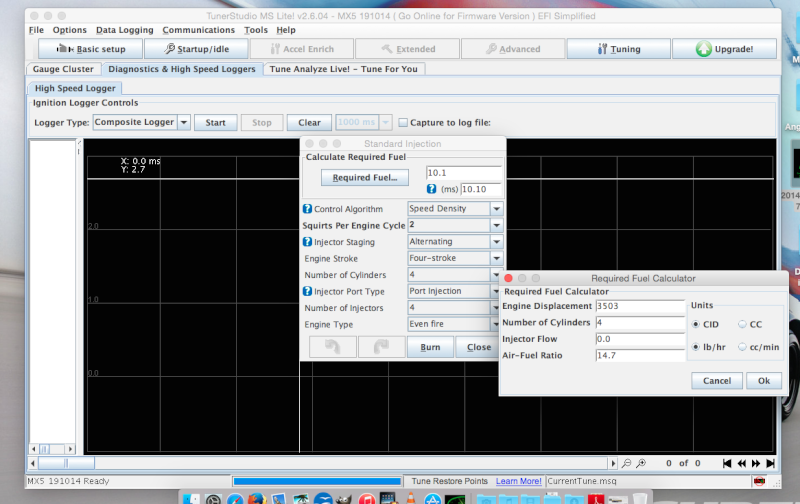Screen dimensions: 800x504
Task: Open the Tools menu
Action: click(x=256, y=30)
